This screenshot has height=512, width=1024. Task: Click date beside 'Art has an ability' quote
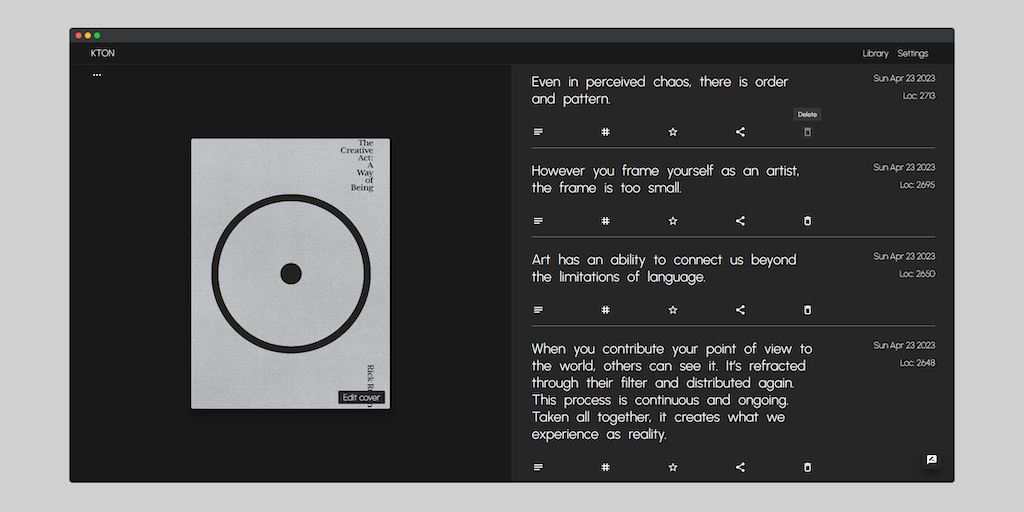coord(904,256)
